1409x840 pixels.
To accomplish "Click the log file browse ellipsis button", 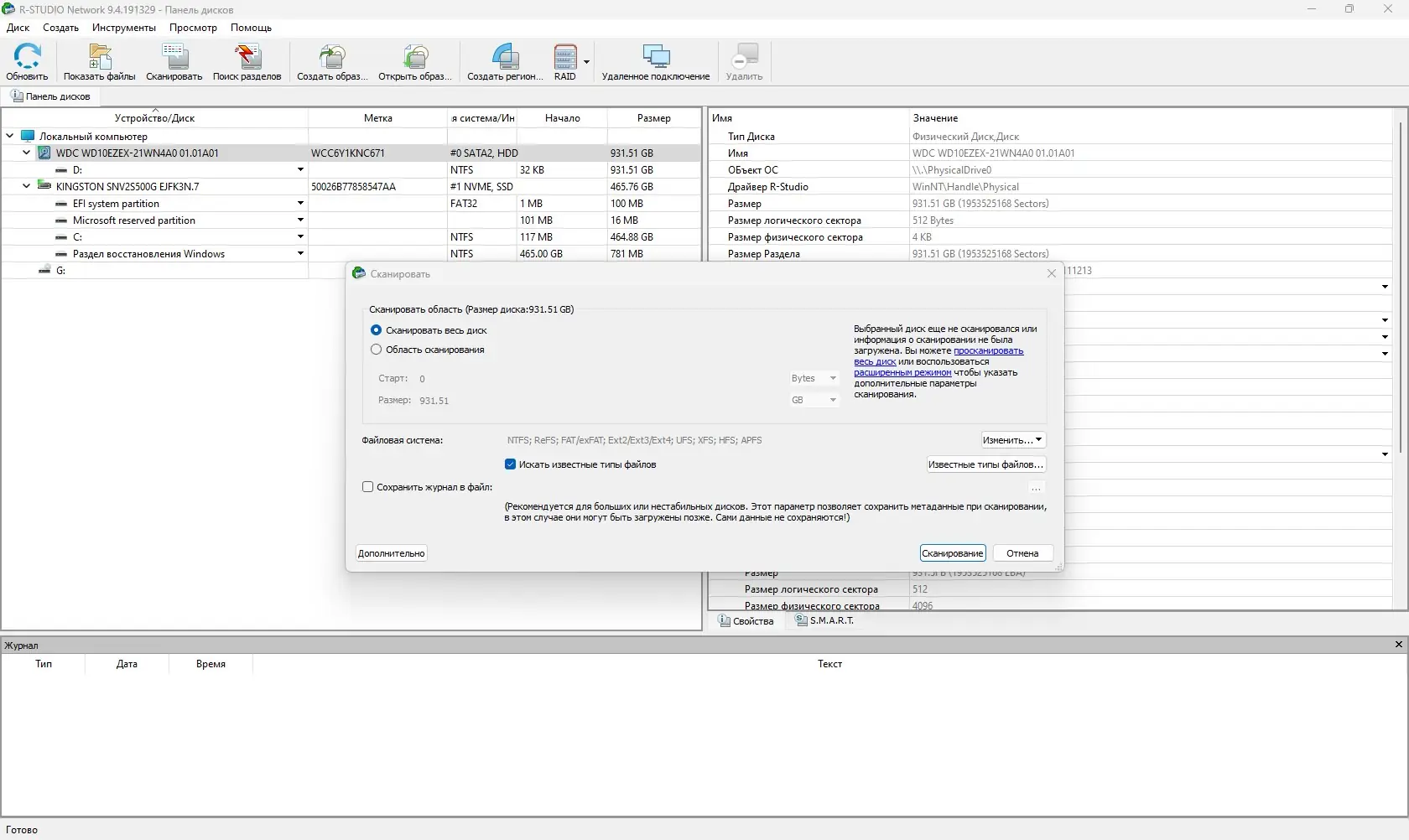I will tap(1037, 488).
